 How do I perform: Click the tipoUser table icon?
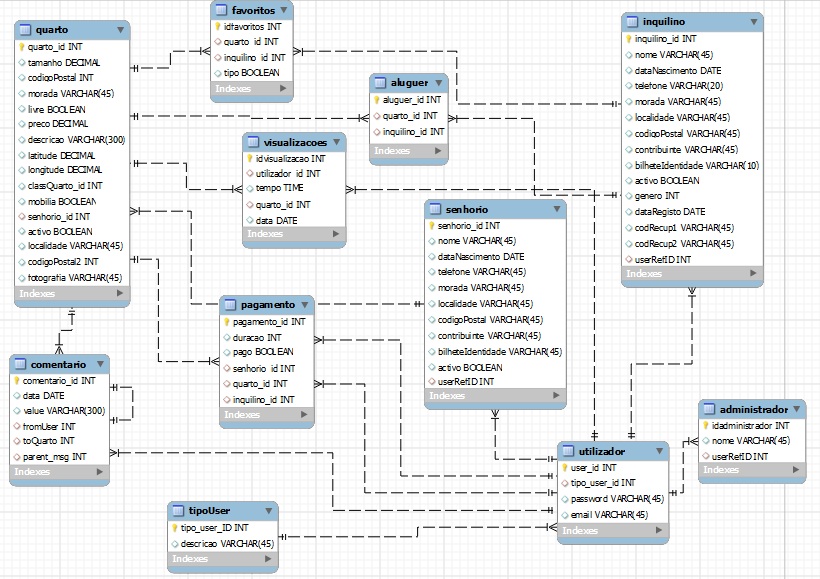[178, 510]
